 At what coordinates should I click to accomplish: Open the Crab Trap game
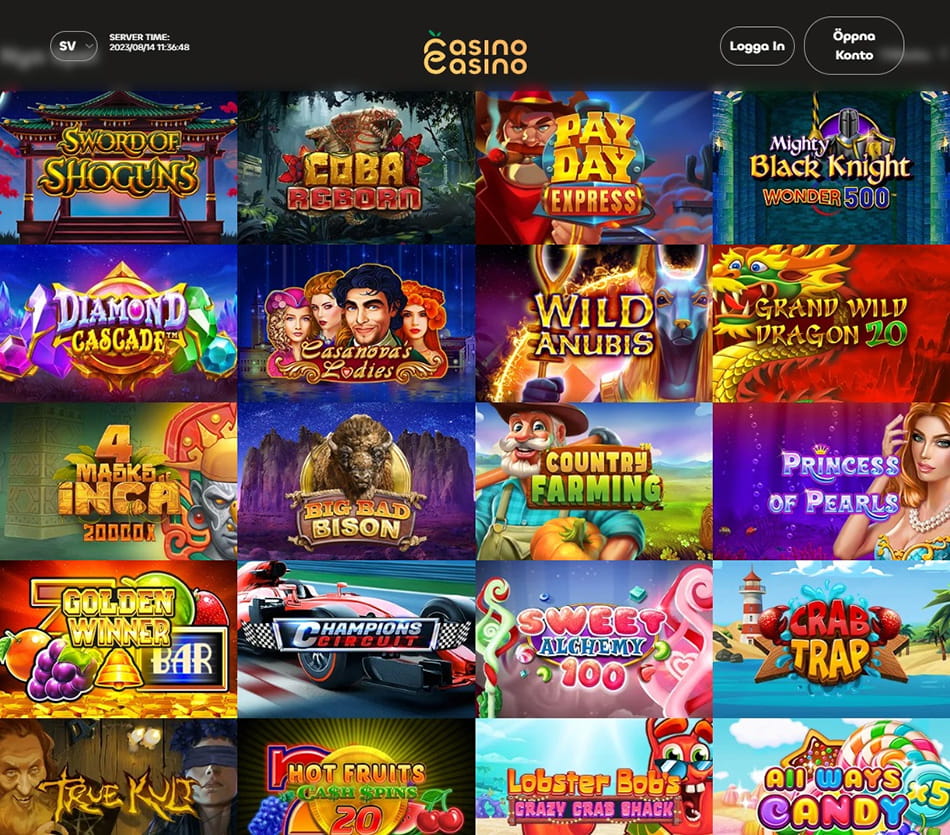pos(831,639)
